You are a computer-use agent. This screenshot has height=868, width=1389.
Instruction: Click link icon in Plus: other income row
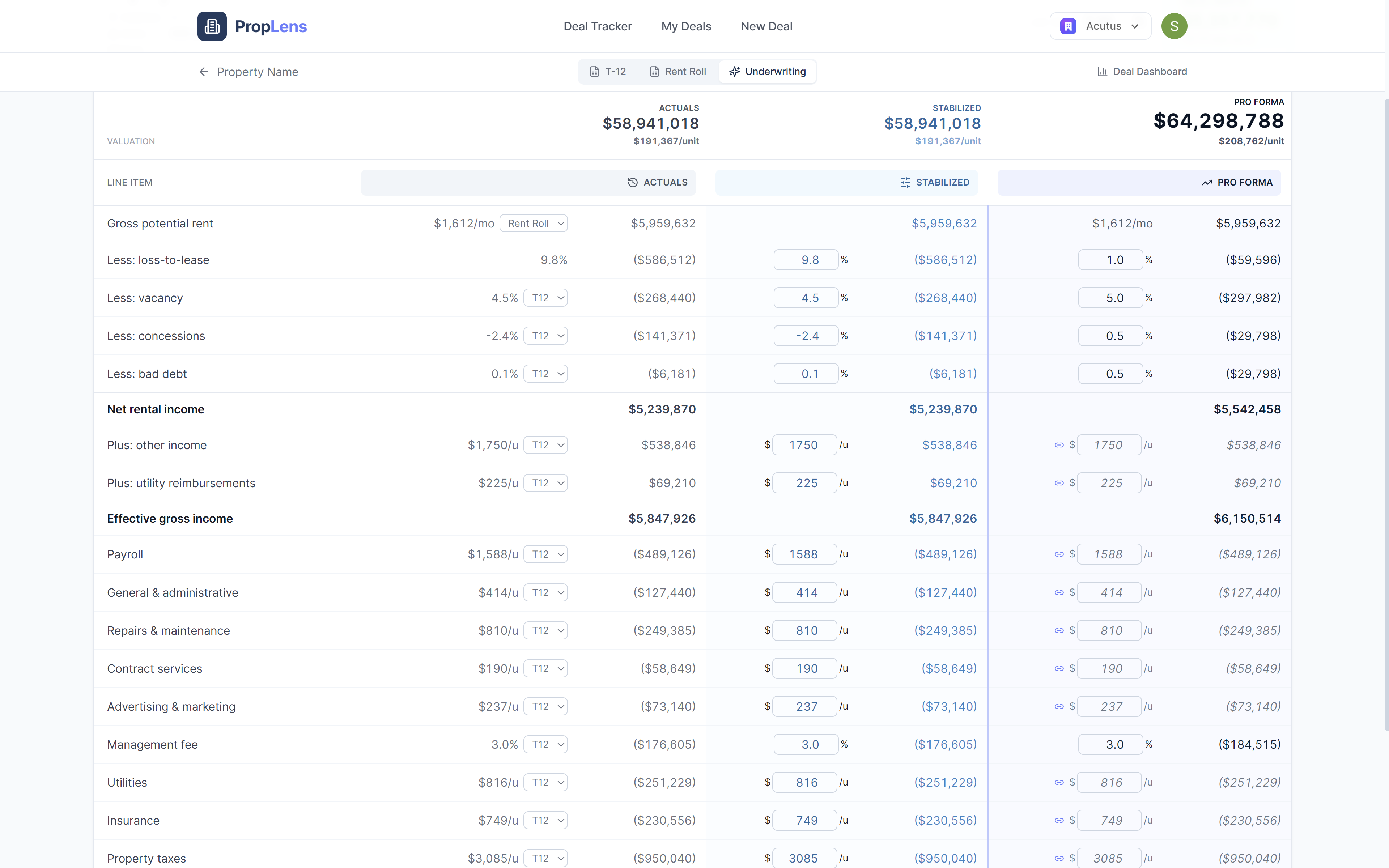(1059, 446)
